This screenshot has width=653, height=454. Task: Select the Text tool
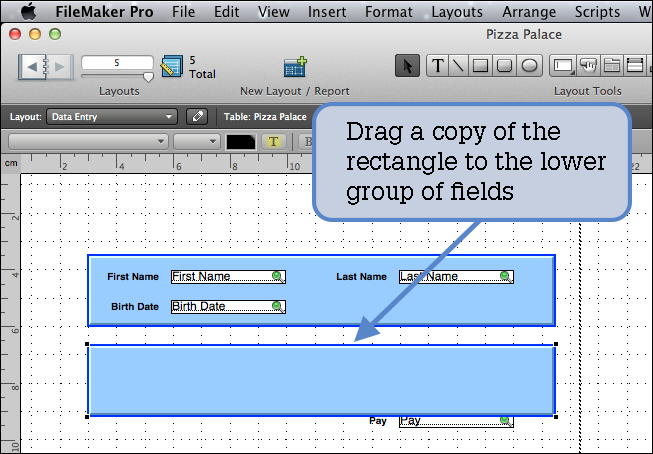(437, 66)
